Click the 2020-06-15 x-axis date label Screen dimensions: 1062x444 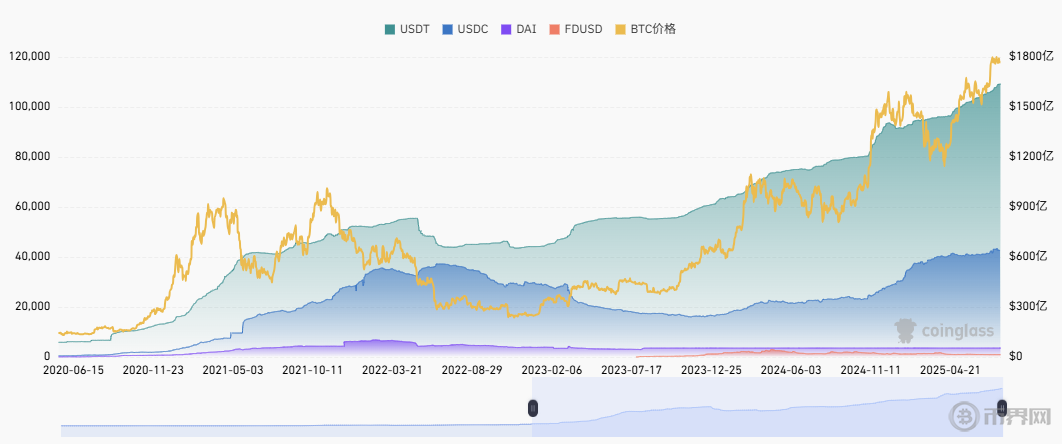tap(74, 370)
